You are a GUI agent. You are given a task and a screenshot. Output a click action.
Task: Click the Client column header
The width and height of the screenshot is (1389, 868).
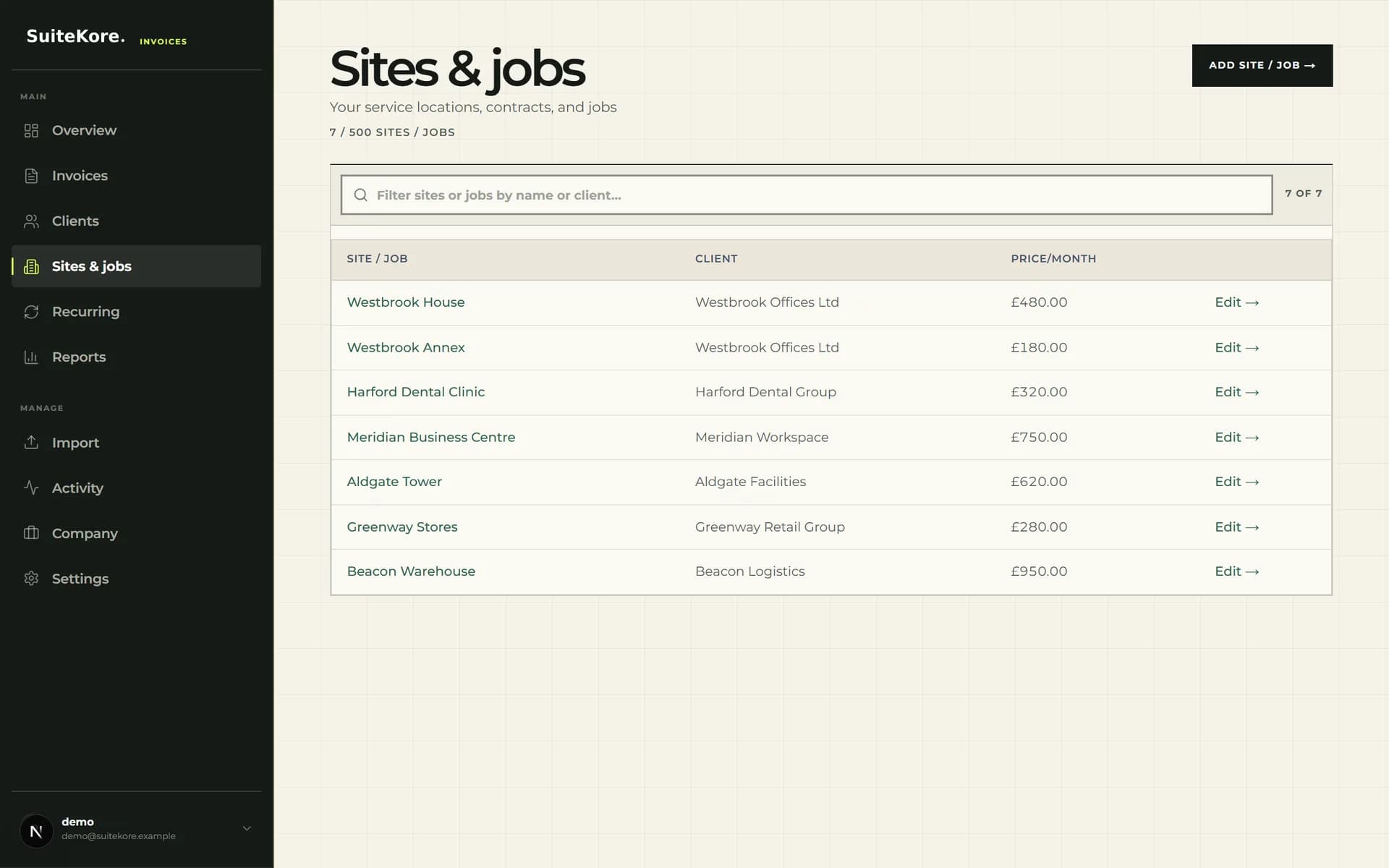[716, 259]
